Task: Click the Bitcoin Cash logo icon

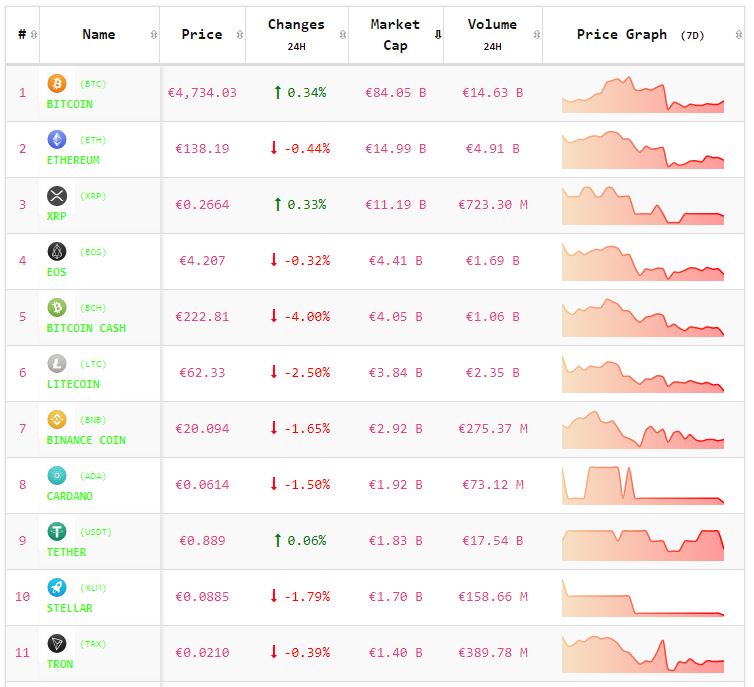Action: [x=57, y=308]
